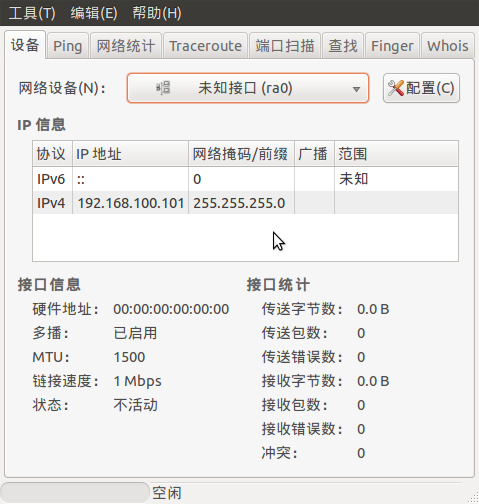This screenshot has width=479, height=504.
Task: Click the link speed 1 Mbps
Action: click(x=137, y=381)
